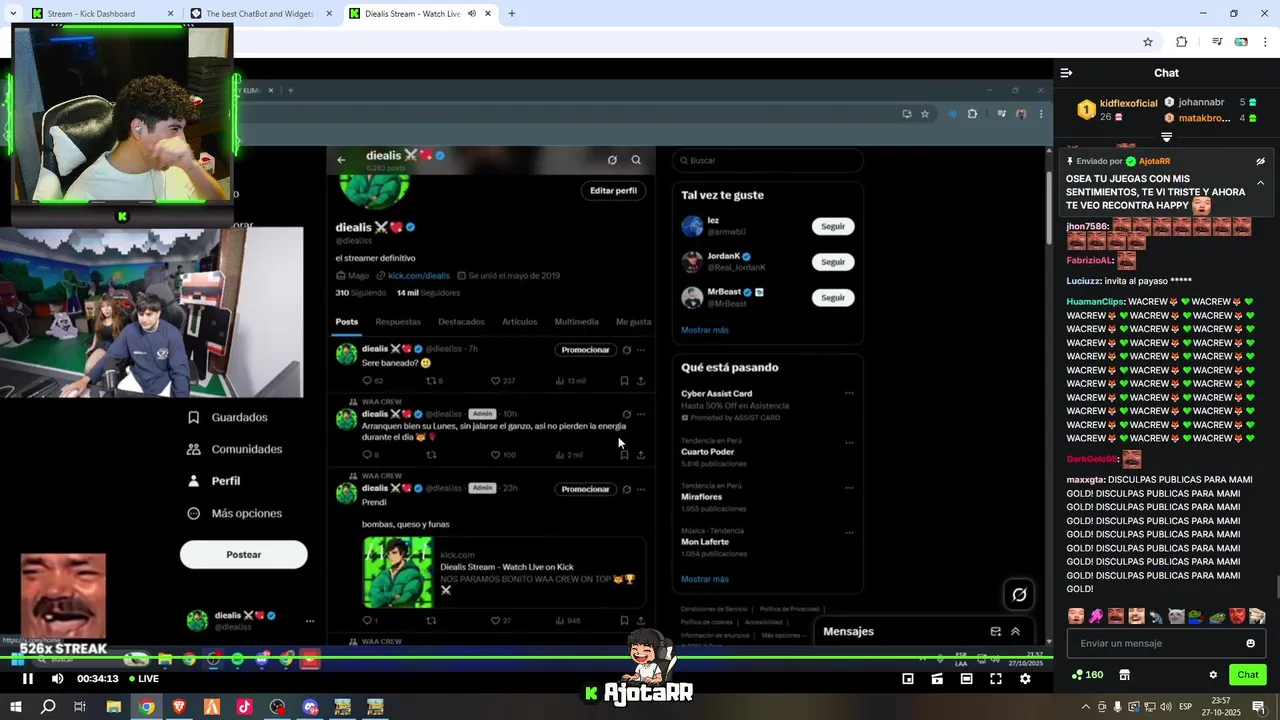
Task: Enter fullscreen mode in the player
Action: (996, 678)
